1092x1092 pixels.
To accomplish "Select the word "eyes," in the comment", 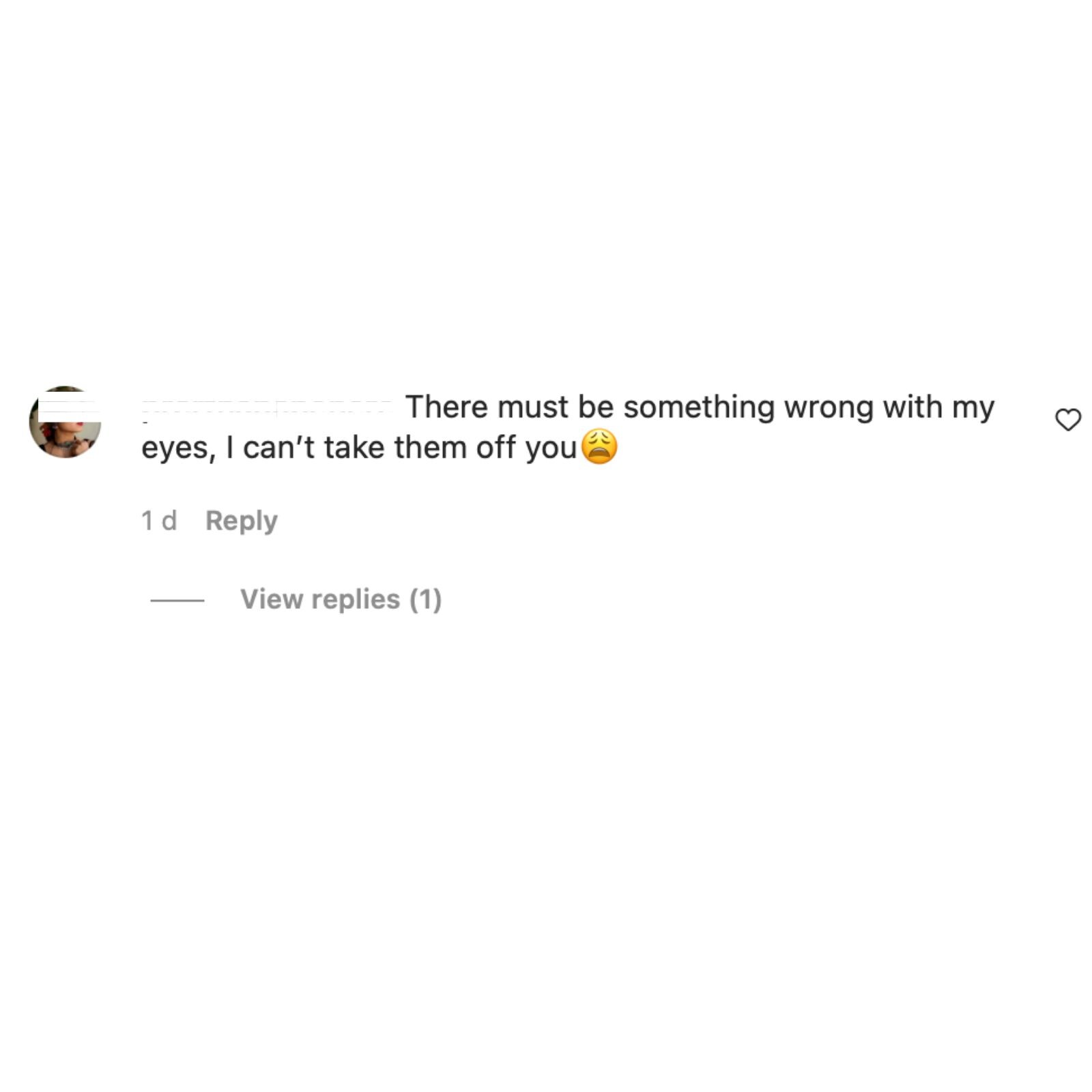I will (x=179, y=449).
